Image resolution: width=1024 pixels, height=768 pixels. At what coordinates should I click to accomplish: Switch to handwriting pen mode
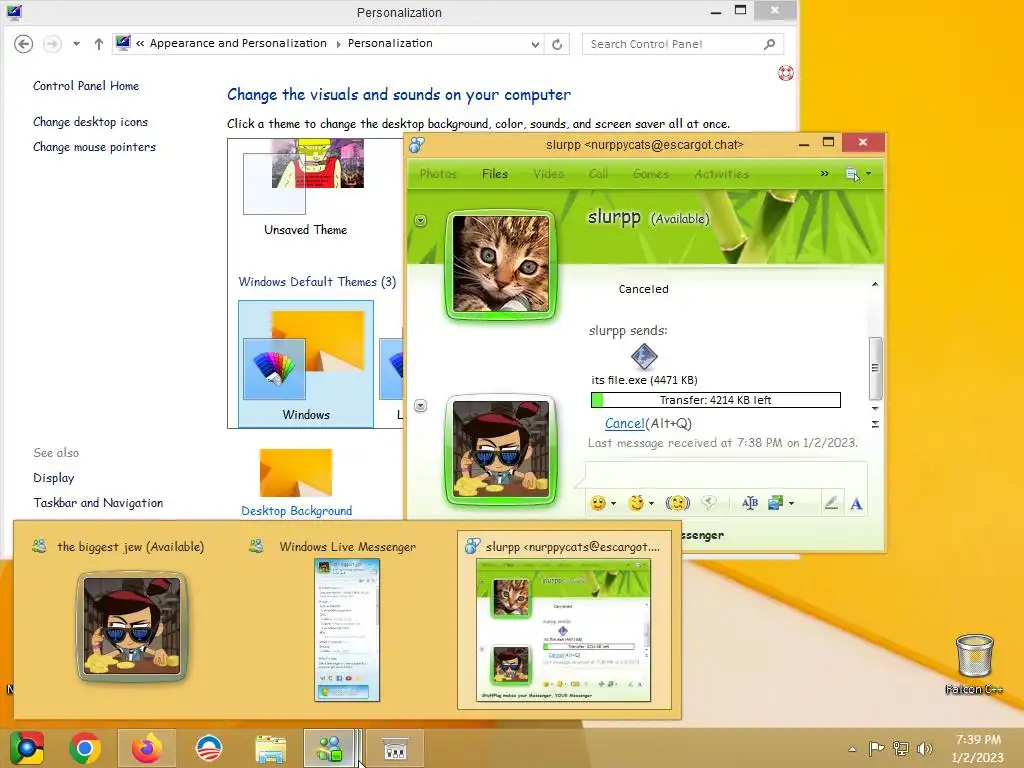coord(831,503)
